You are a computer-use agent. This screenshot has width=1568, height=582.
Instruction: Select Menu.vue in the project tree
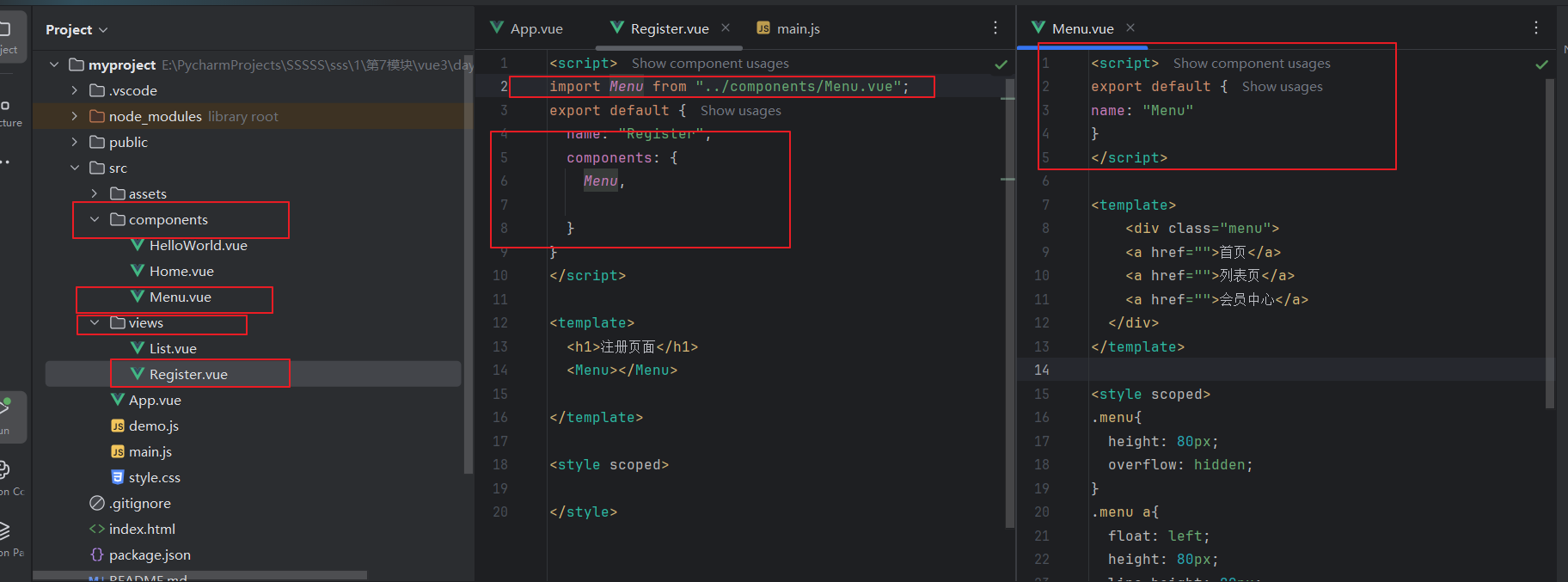[181, 297]
